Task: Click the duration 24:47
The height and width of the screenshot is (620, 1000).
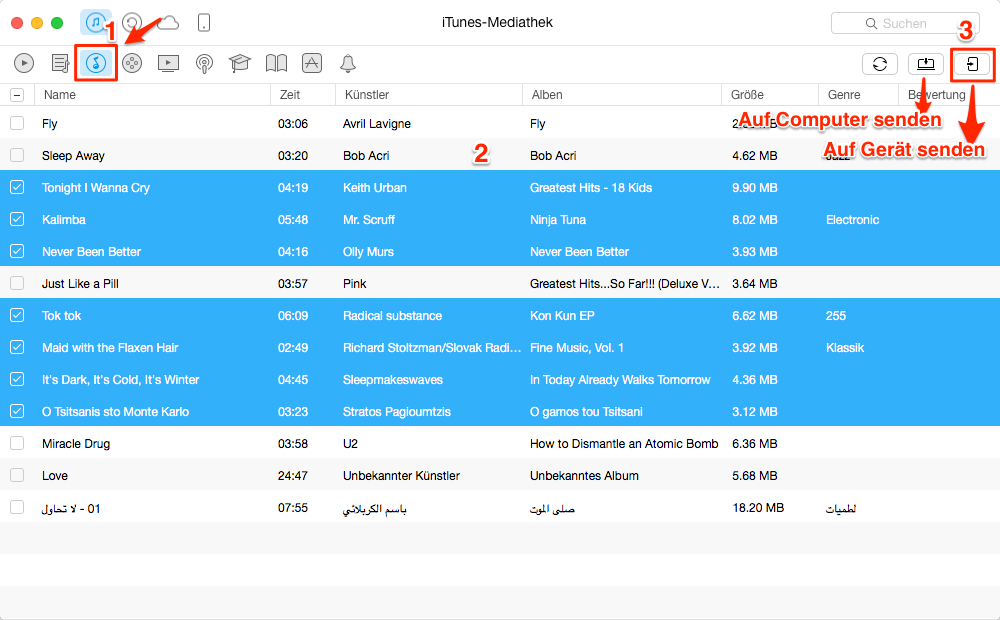Action: point(293,475)
